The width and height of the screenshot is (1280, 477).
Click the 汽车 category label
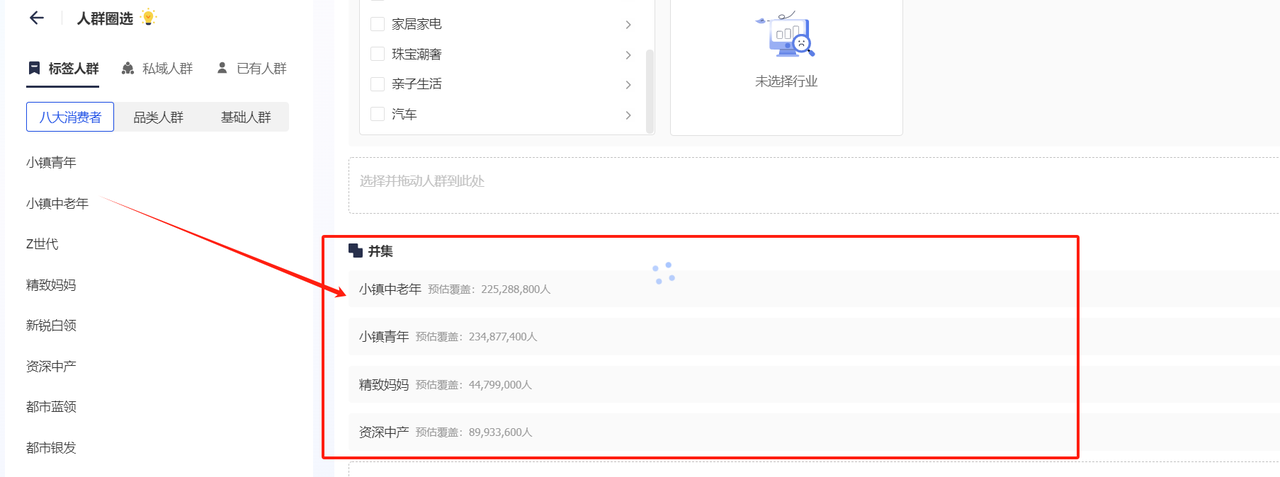405,115
